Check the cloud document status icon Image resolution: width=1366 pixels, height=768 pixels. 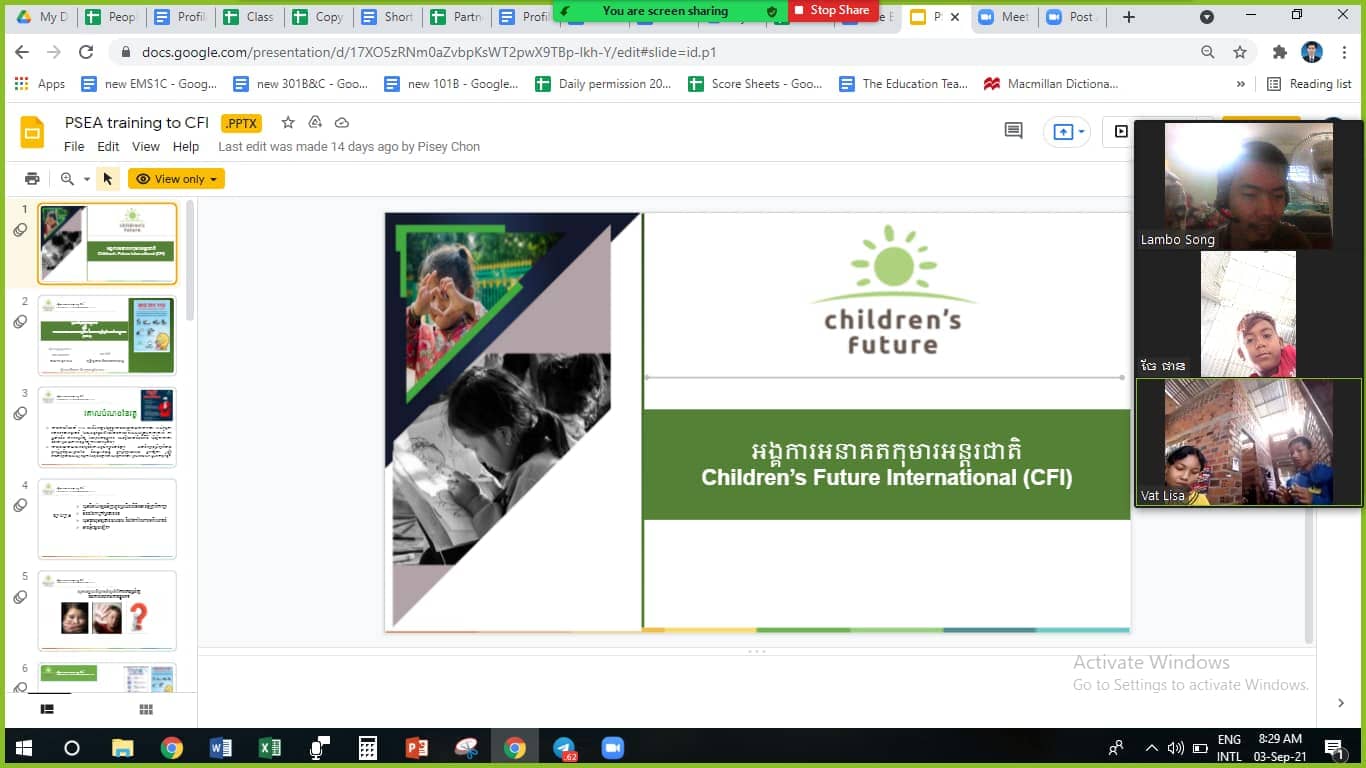tap(342, 122)
